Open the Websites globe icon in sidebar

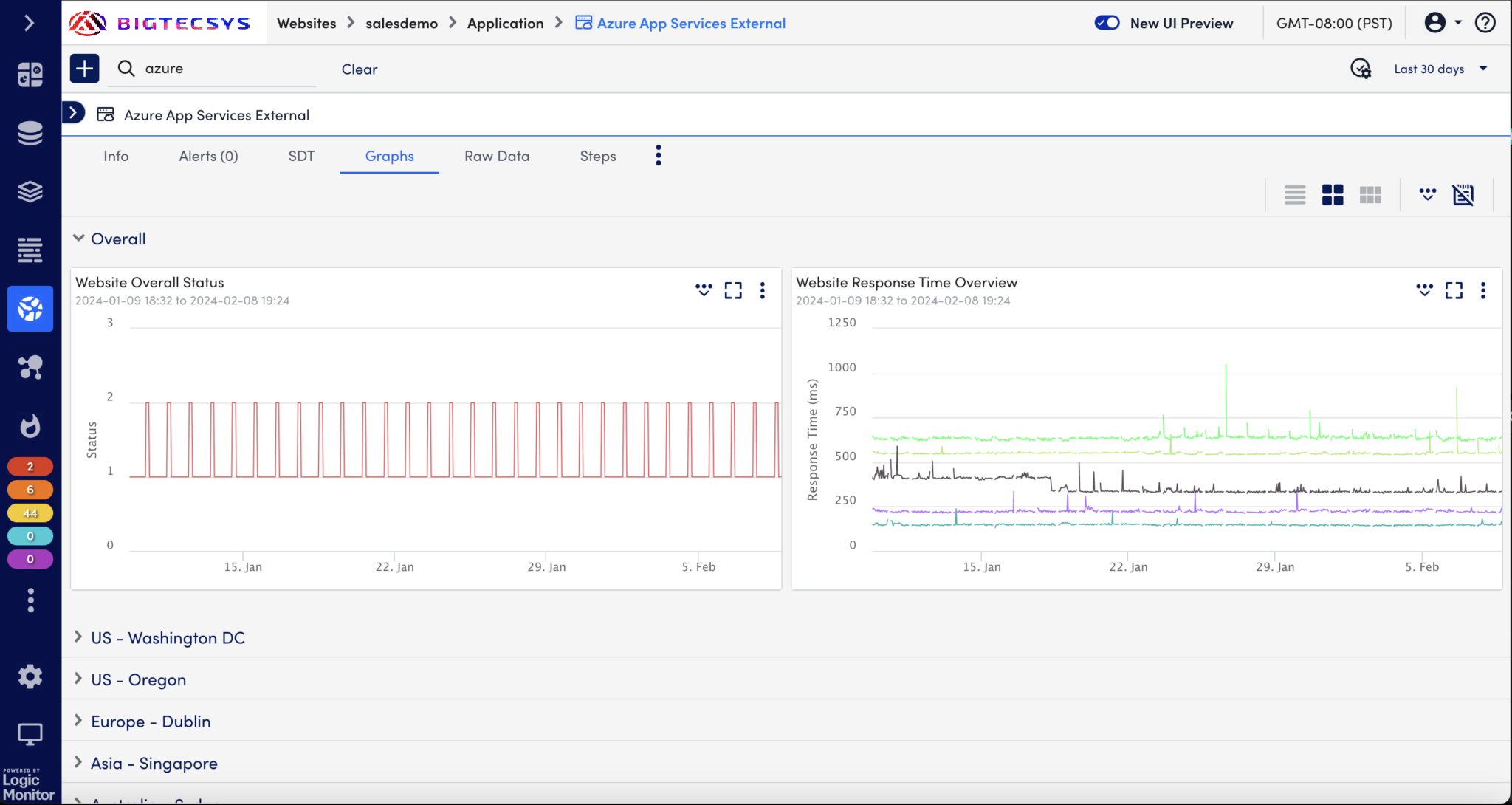[x=30, y=309]
